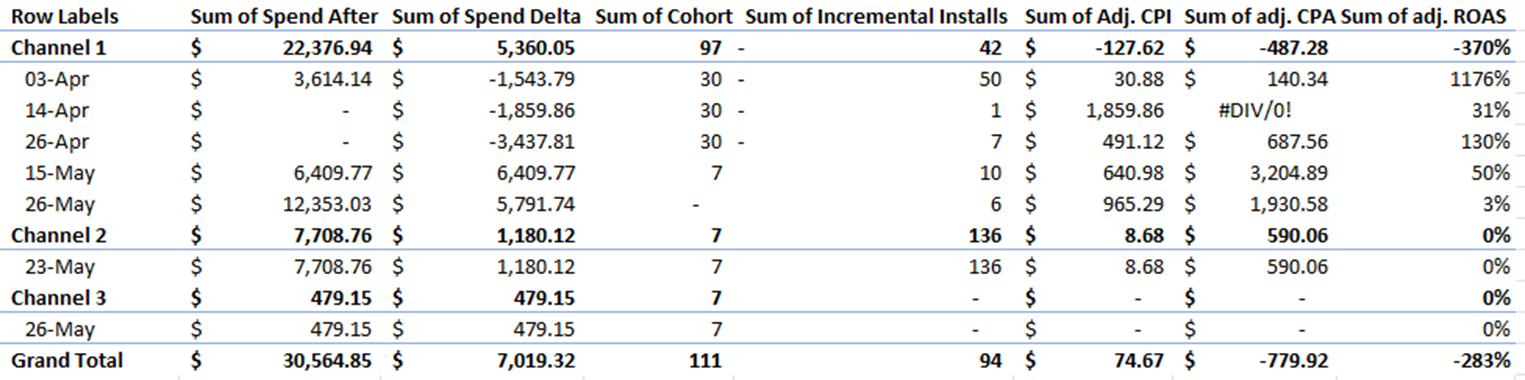This screenshot has height=380, width=1525.
Task: Click the 15-May date row label
Action: pyautogui.click(x=60, y=173)
